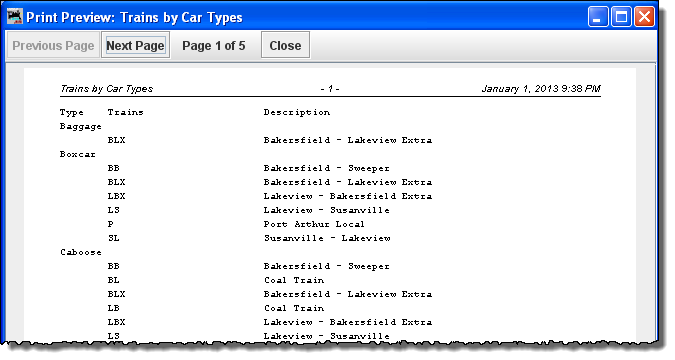Click the red X window close icon
675x360 pixels.
[x=644, y=17]
